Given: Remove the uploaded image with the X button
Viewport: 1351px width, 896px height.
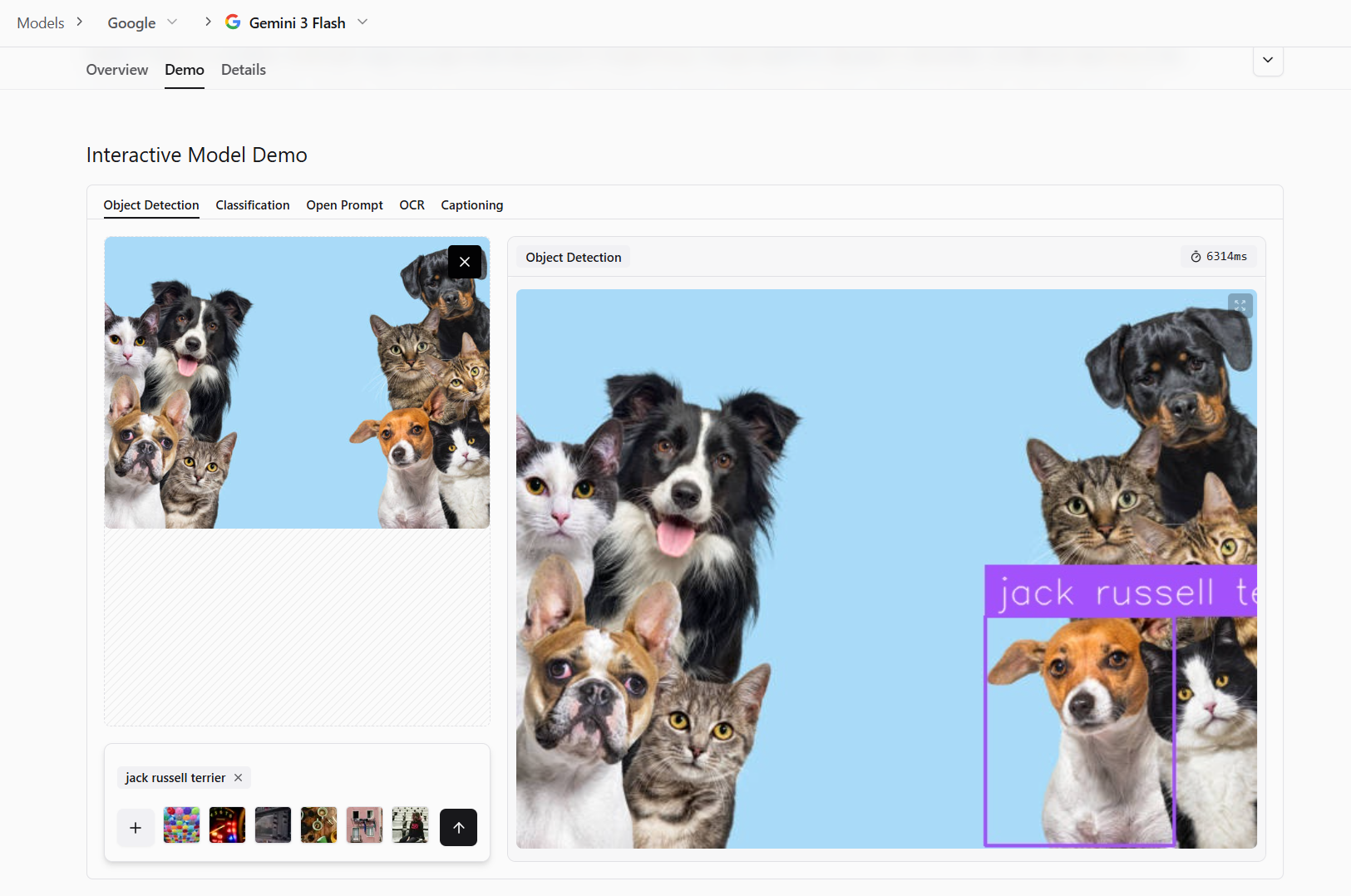Looking at the screenshot, I should pyautogui.click(x=465, y=262).
